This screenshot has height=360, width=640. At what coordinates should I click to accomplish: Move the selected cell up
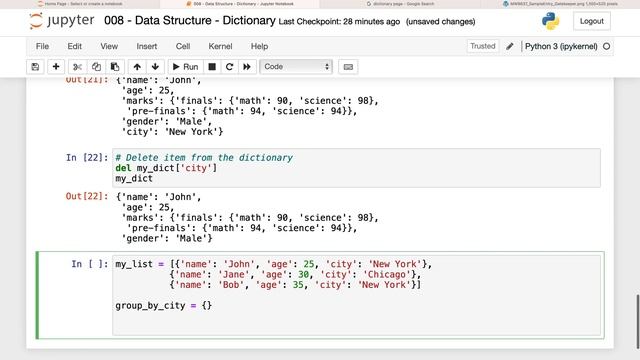click(x=137, y=67)
